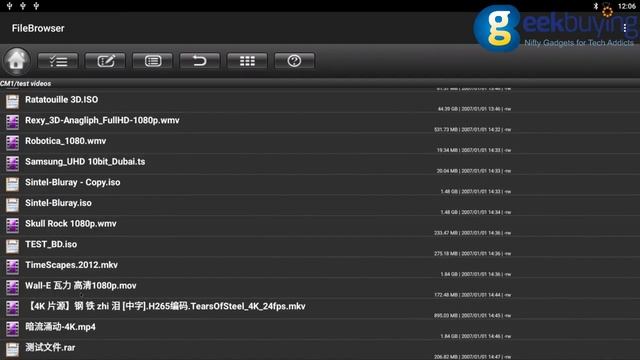This screenshot has height=360, width=640.
Task: Click the file icon of the .rar archive
Action: (12, 349)
